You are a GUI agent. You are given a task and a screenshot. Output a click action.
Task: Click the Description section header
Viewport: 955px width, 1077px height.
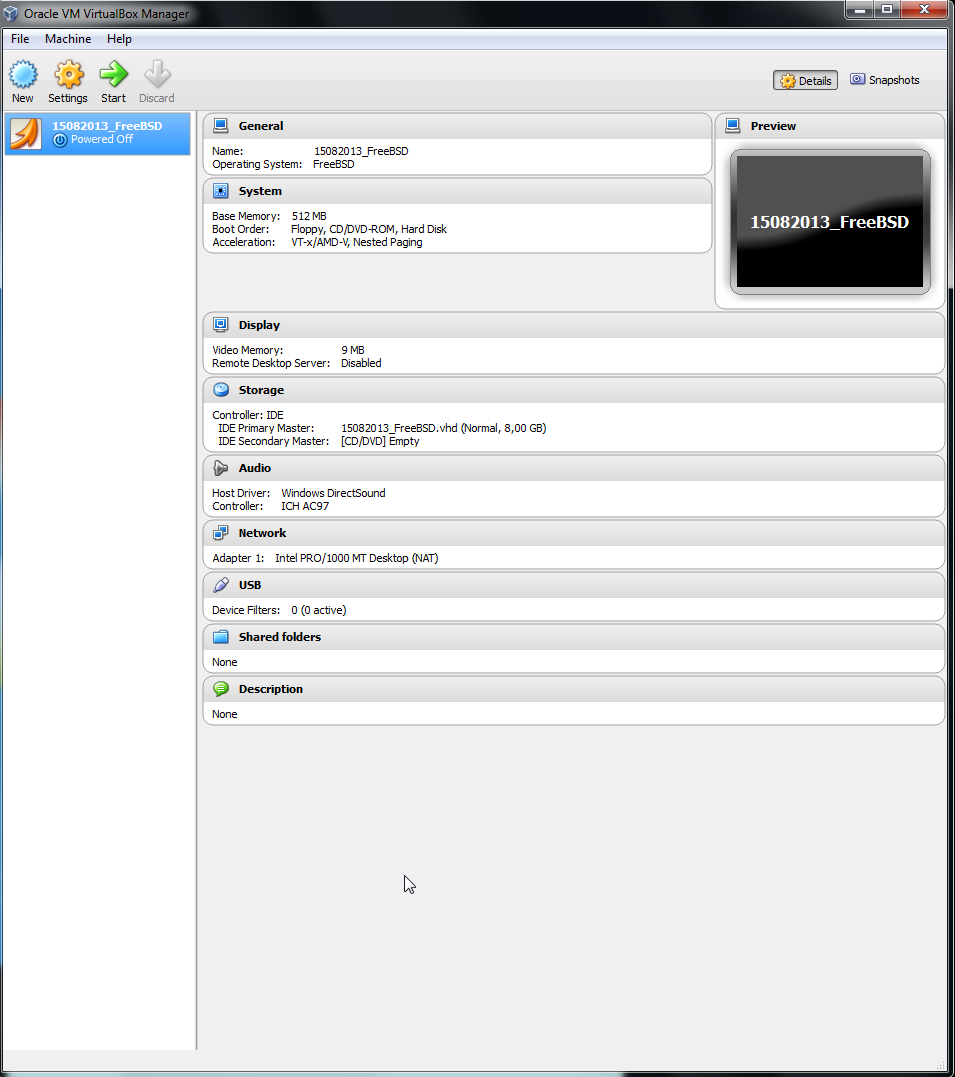[270, 689]
